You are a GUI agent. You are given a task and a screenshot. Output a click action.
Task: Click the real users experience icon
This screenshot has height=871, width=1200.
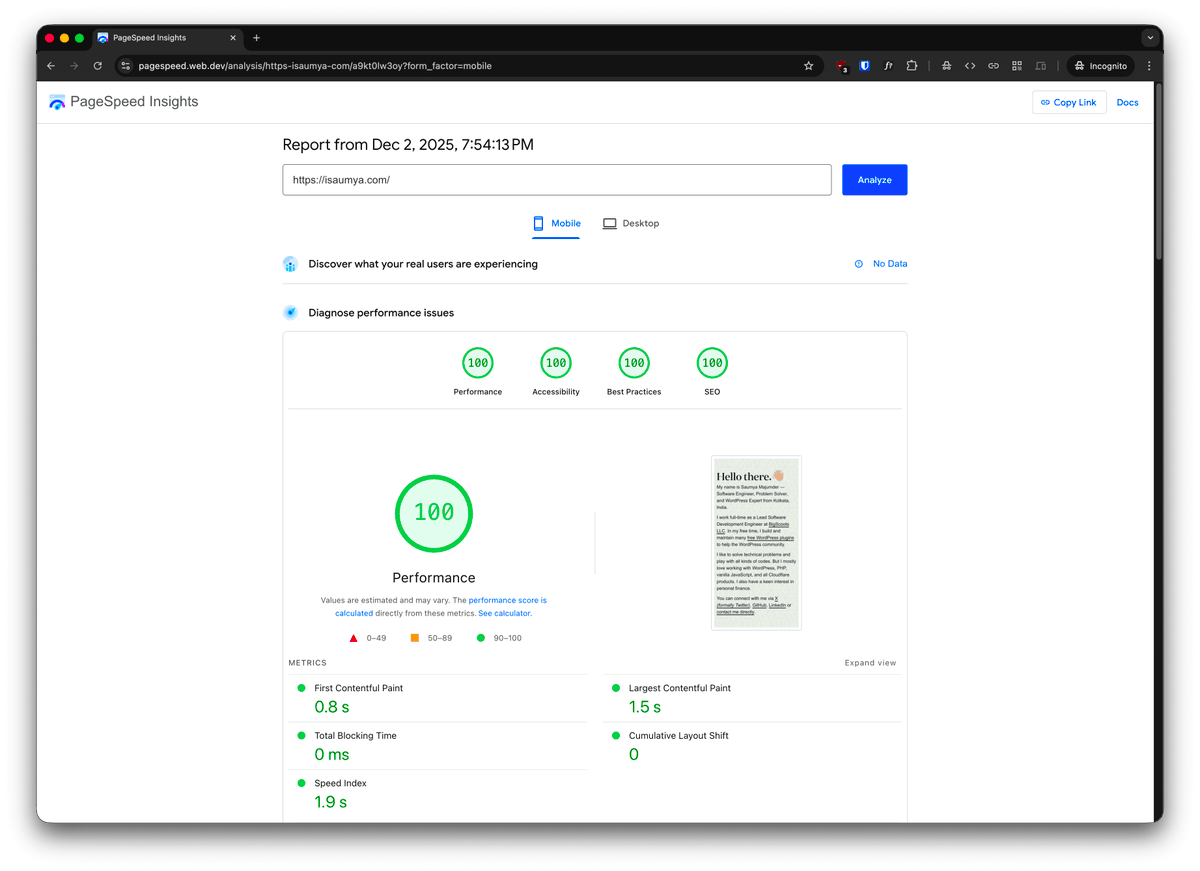point(290,264)
